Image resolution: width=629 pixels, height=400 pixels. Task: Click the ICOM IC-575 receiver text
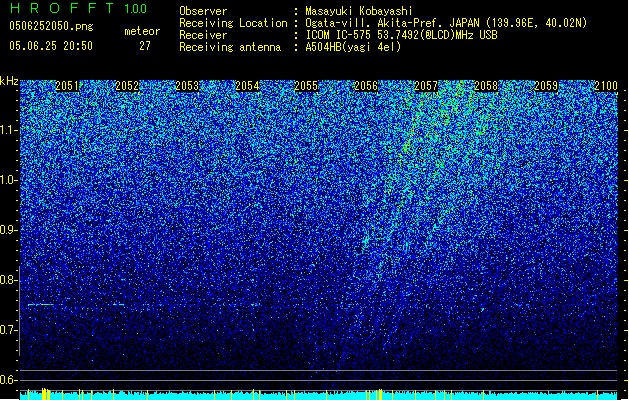pyautogui.click(x=401, y=35)
